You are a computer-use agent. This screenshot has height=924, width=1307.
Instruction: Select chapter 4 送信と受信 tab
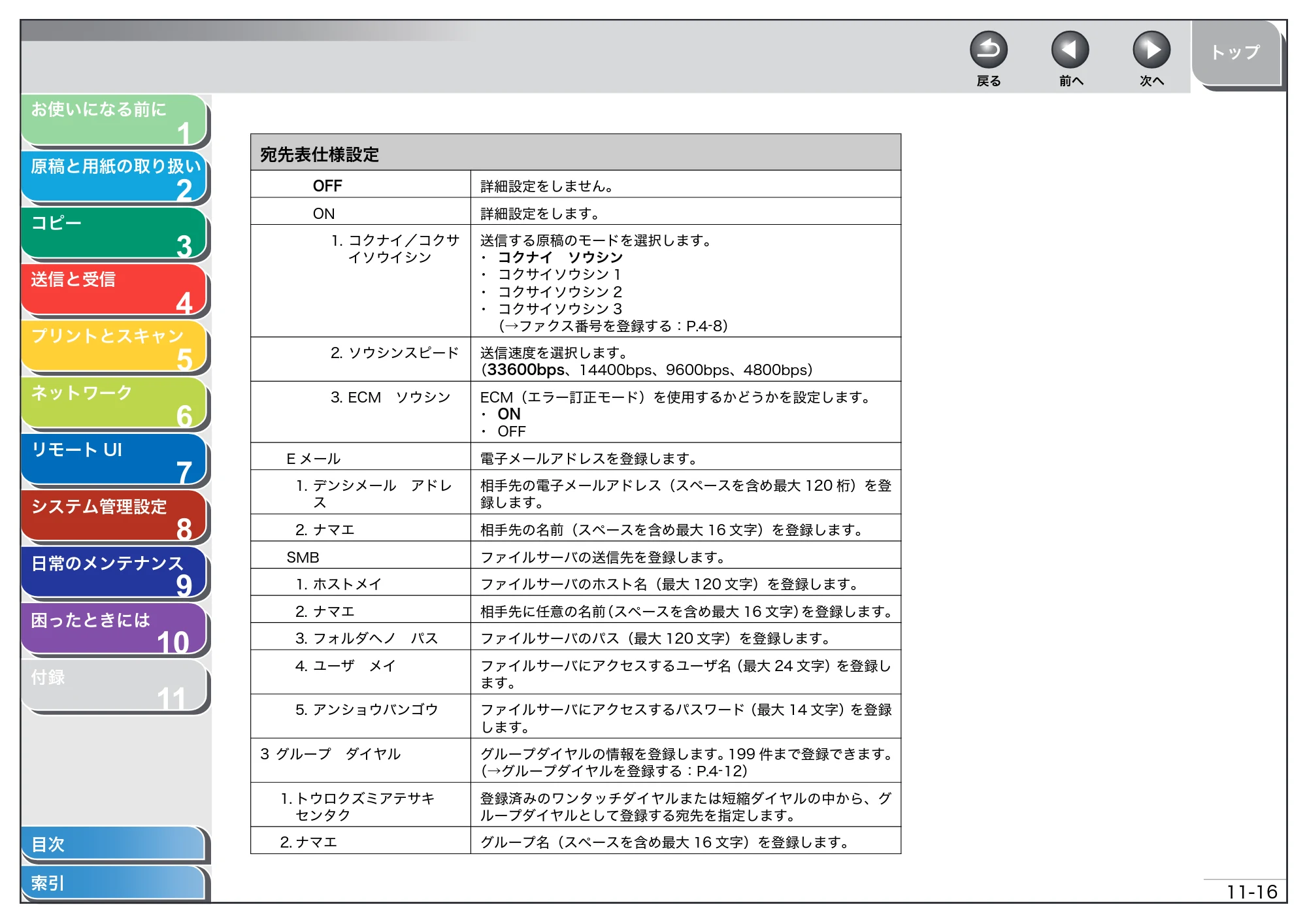[114, 291]
